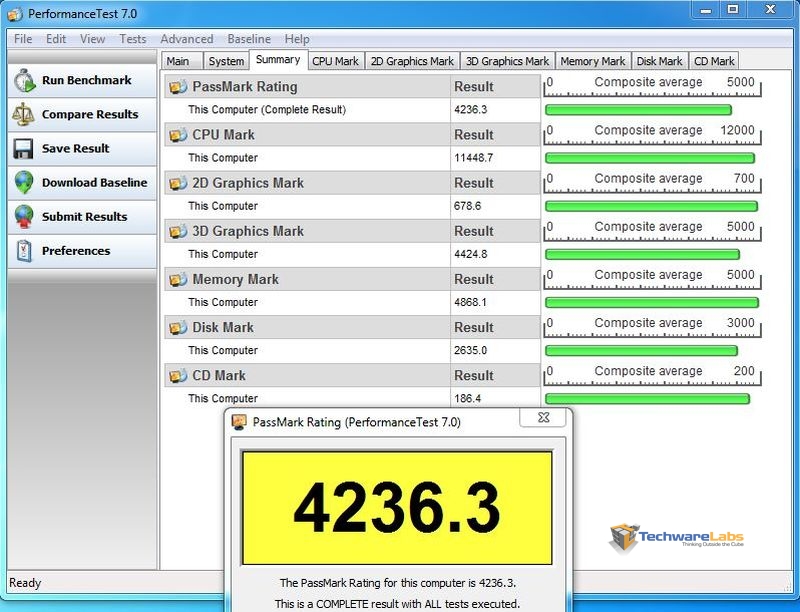Click the 2D Graphics Mark value 678.6
Image resolution: width=800 pixels, height=612 pixels.
pyautogui.click(x=467, y=206)
